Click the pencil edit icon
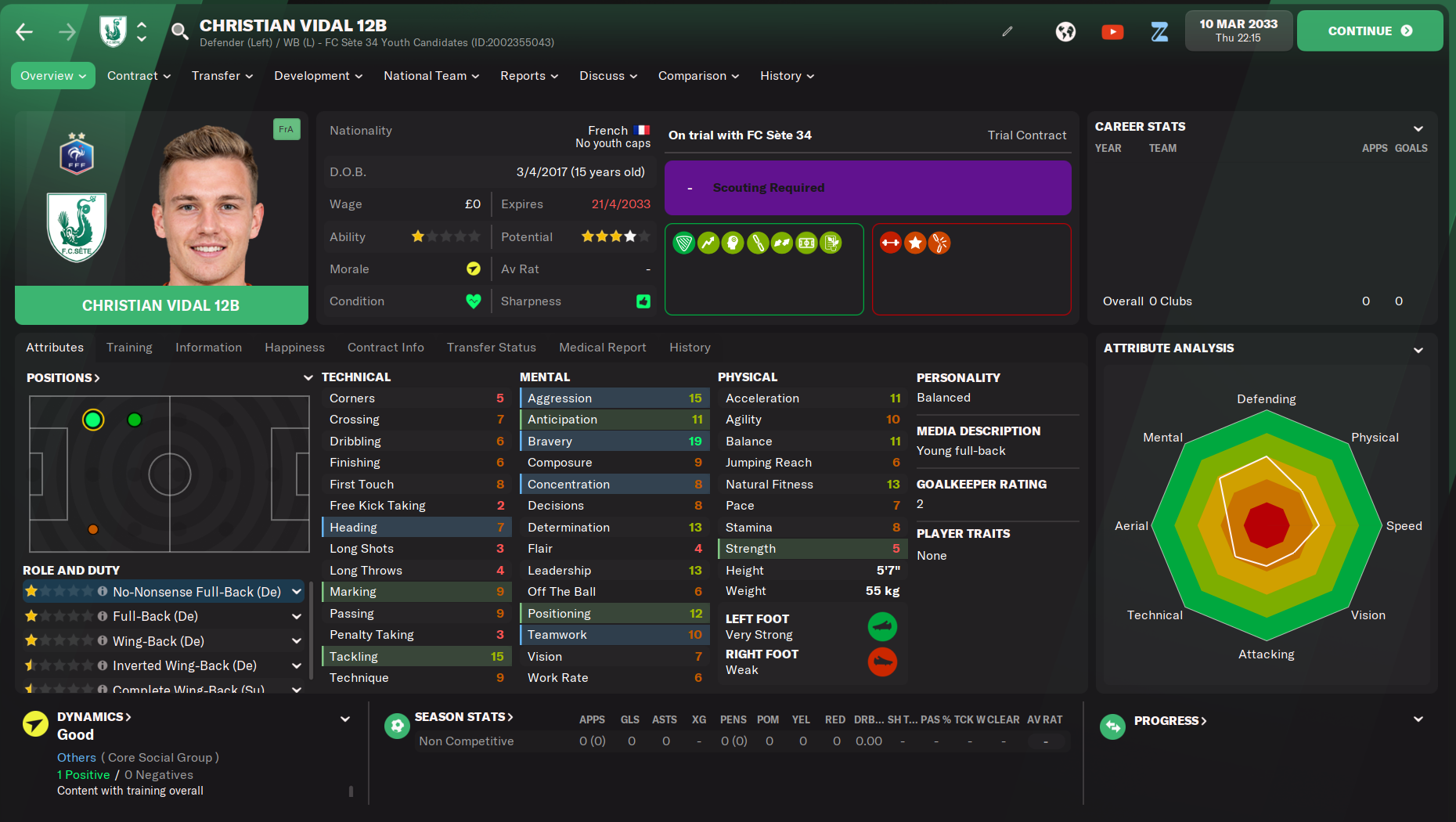Viewport: 1456px width, 822px height. (1007, 31)
